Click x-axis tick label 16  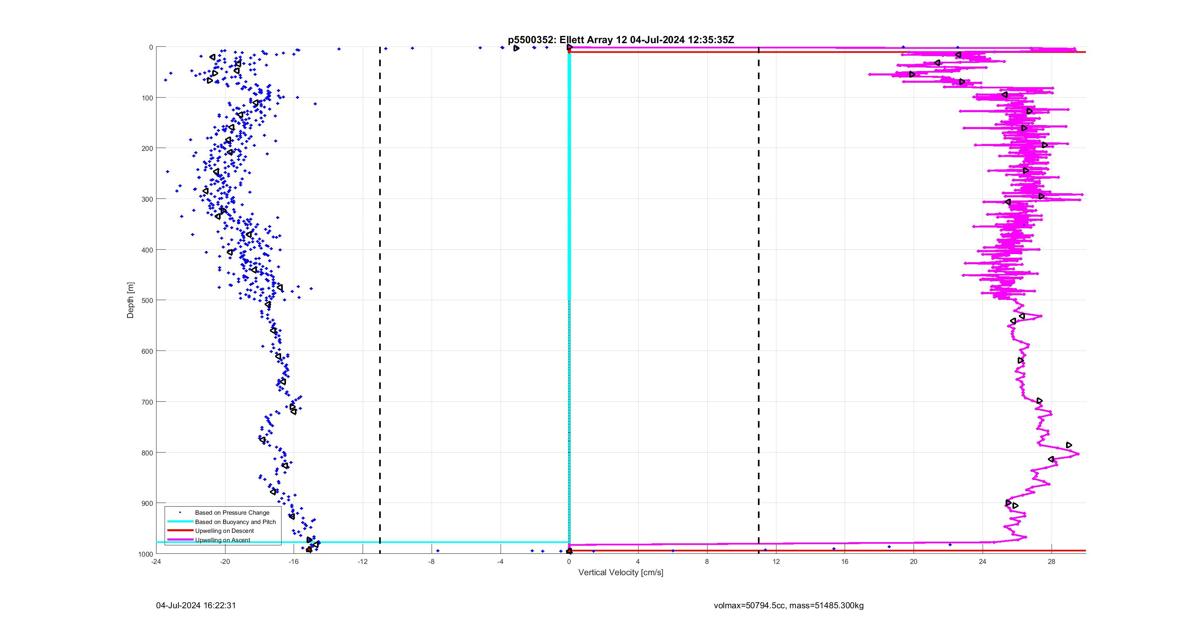pyautogui.click(x=845, y=561)
